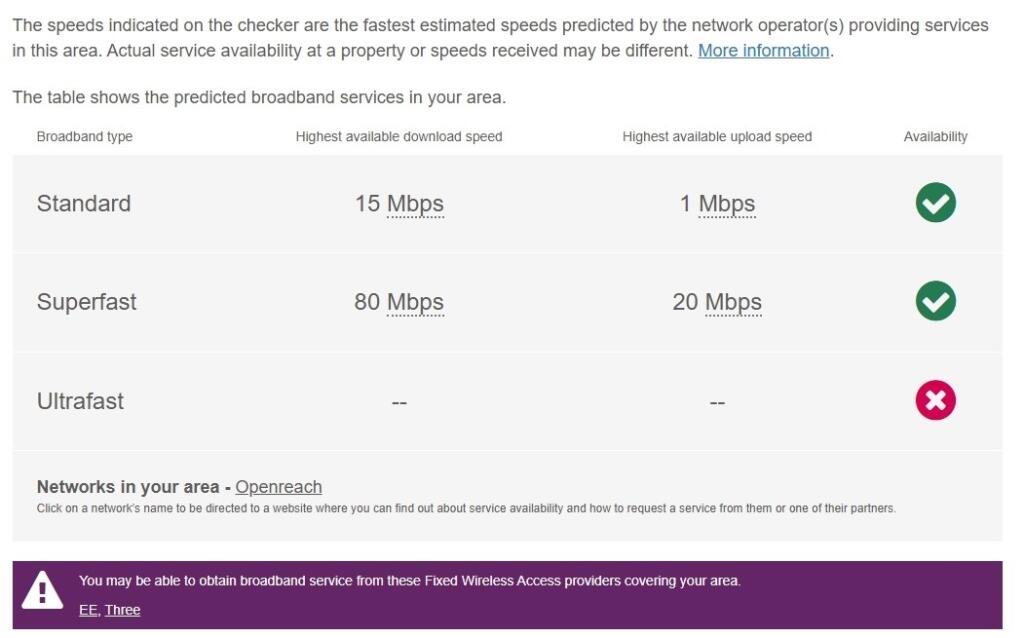Click the "Highest available upload speed" header

pyautogui.click(x=717, y=137)
